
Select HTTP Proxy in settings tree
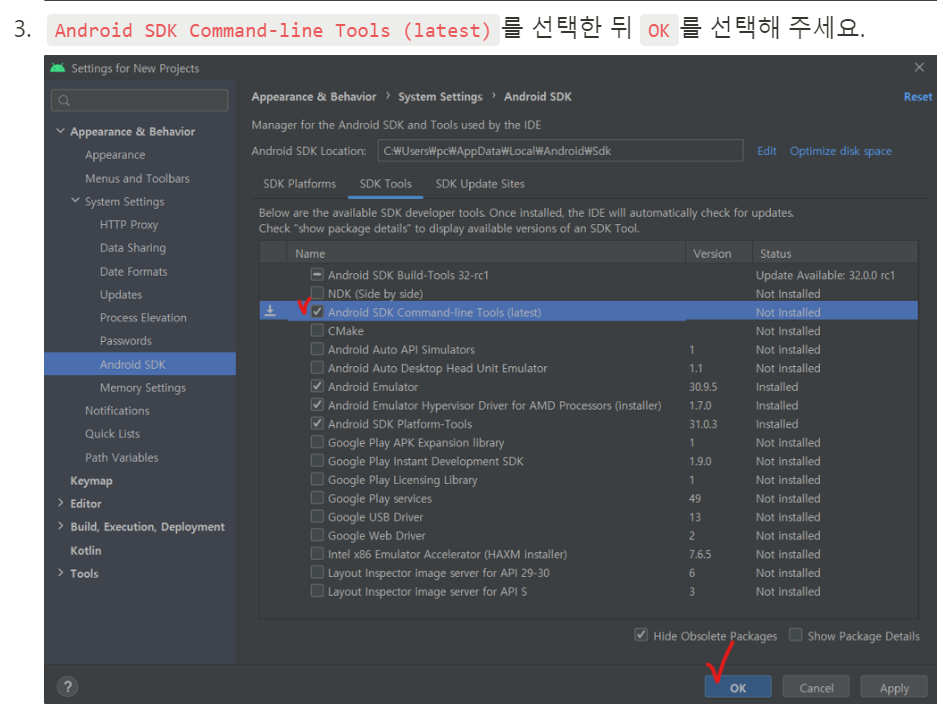(x=129, y=225)
